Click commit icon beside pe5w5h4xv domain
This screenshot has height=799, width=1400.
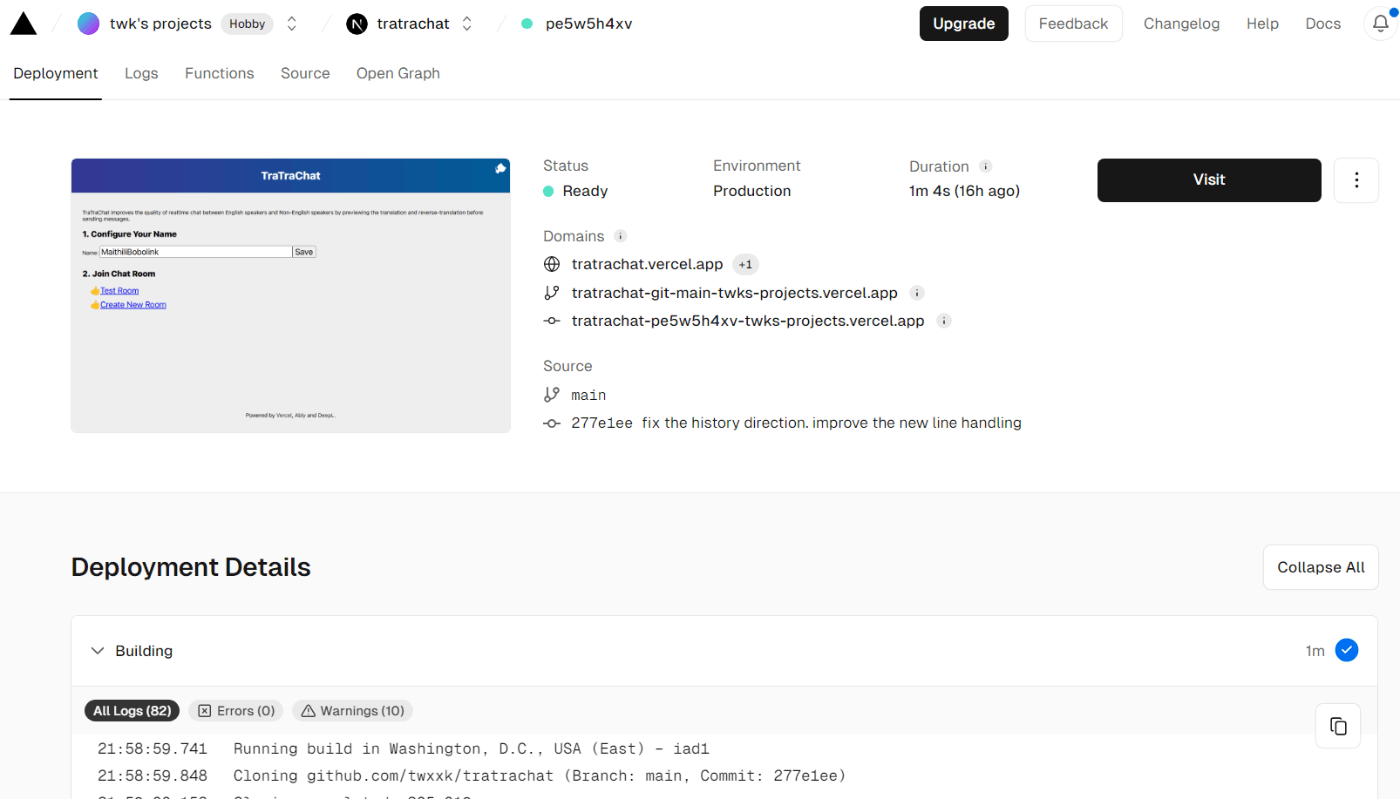[x=551, y=321]
